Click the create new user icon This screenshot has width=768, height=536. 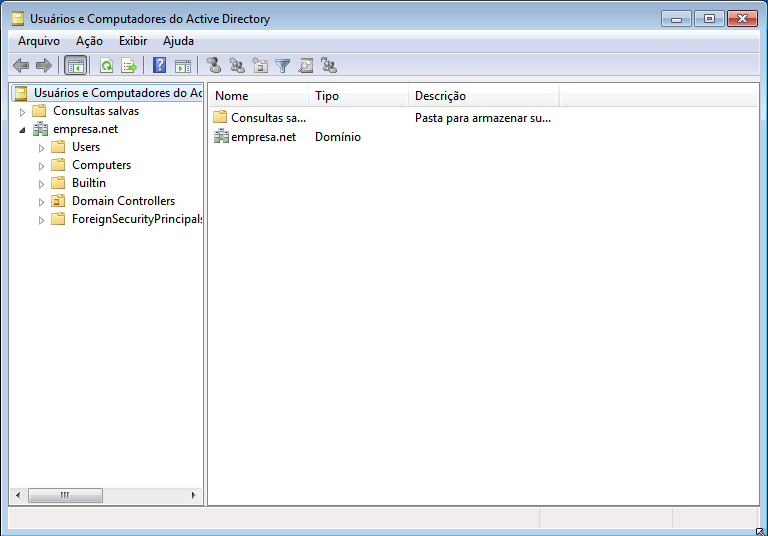214,65
